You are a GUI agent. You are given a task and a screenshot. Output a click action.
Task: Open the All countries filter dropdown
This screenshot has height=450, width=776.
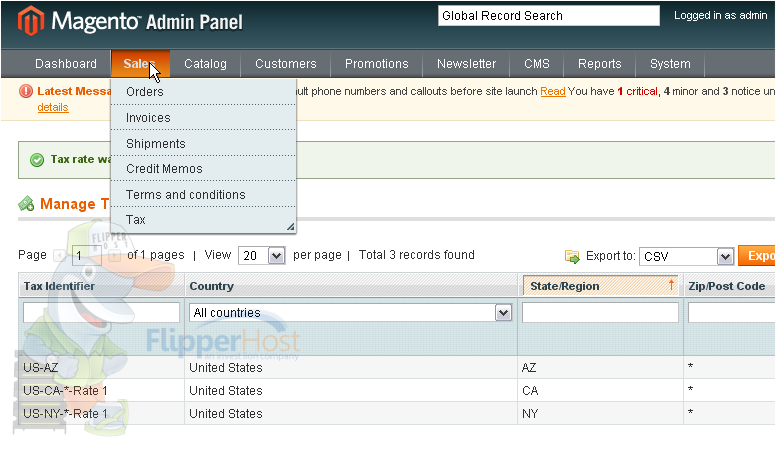(350, 312)
